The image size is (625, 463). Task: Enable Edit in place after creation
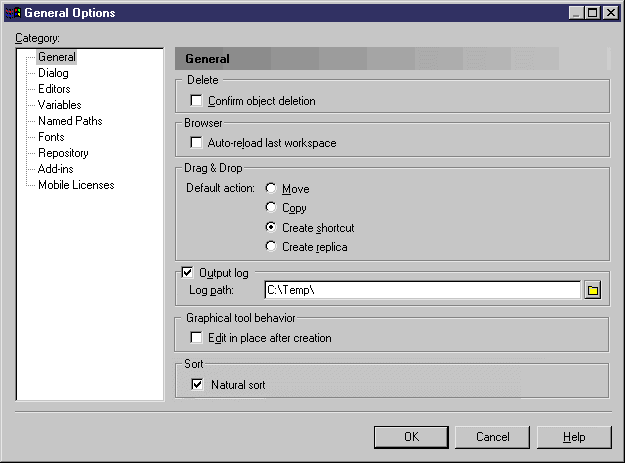pos(196,337)
